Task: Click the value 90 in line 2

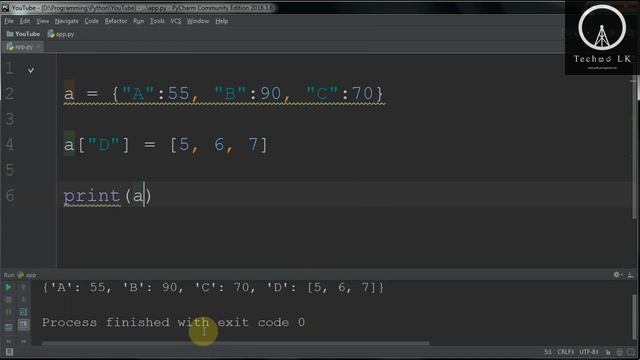Action: pyautogui.click(x=270, y=93)
